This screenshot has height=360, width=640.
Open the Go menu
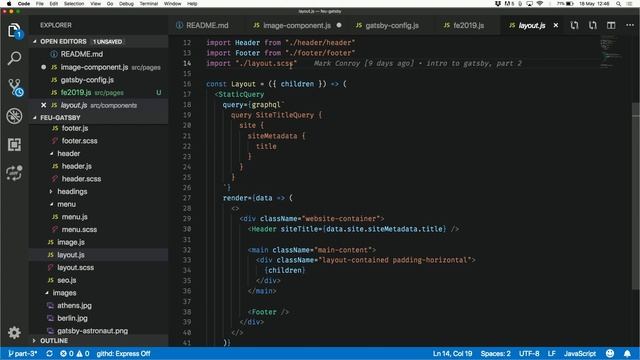tap(110, 4)
